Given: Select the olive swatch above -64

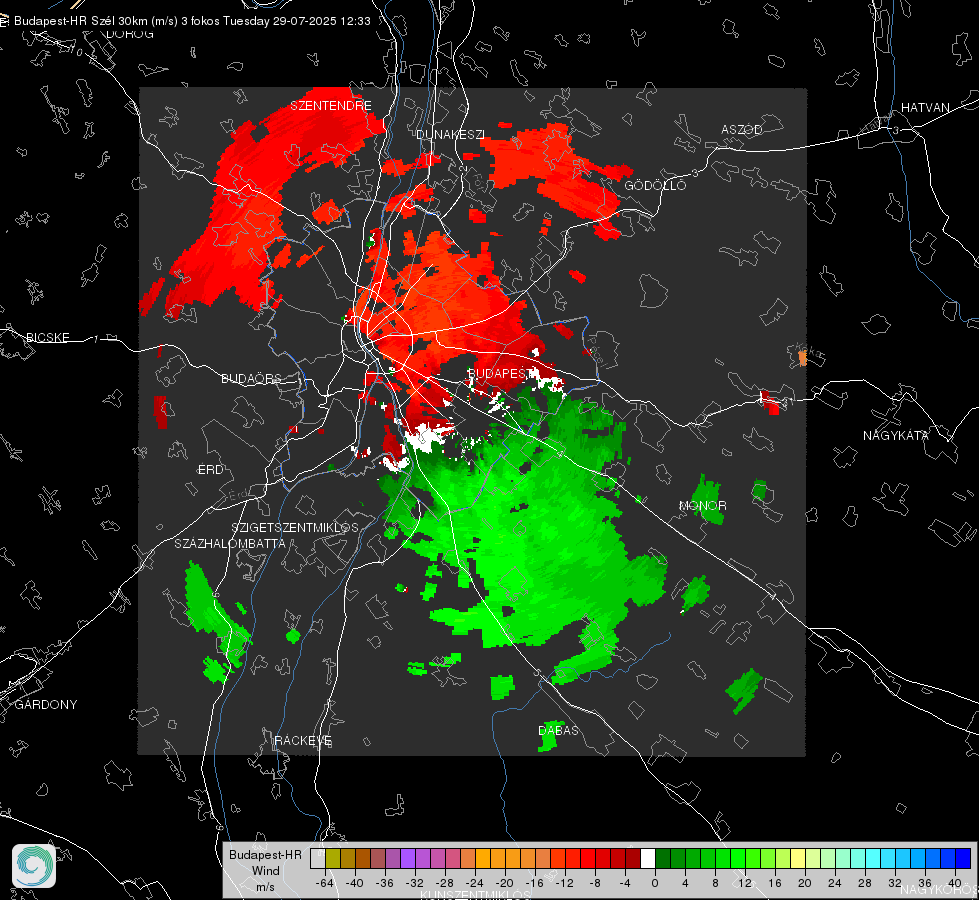Looking at the screenshot, I should [333, 858].
